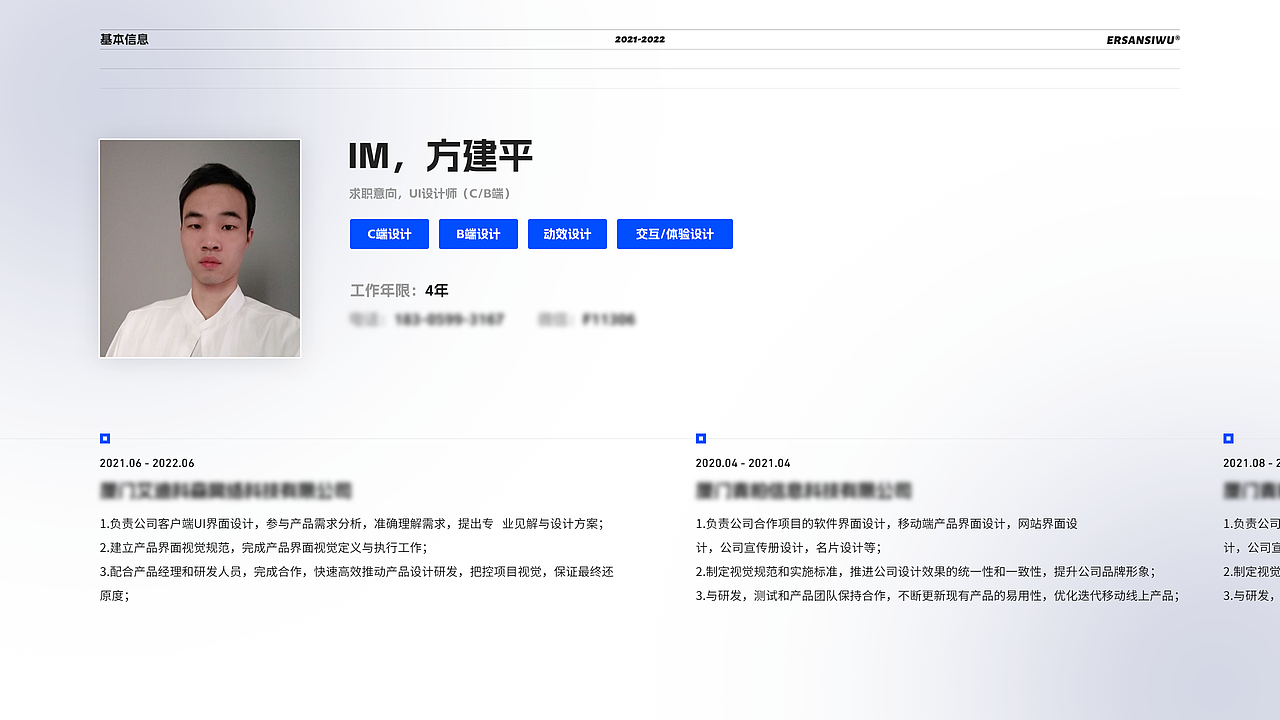Image resolution: width=1280 pixels, height=720 pixels.
Task: Click the line starting 1.负责公司客户端UI界面设计
Action: pyautogui.click(x=352, y=523)
